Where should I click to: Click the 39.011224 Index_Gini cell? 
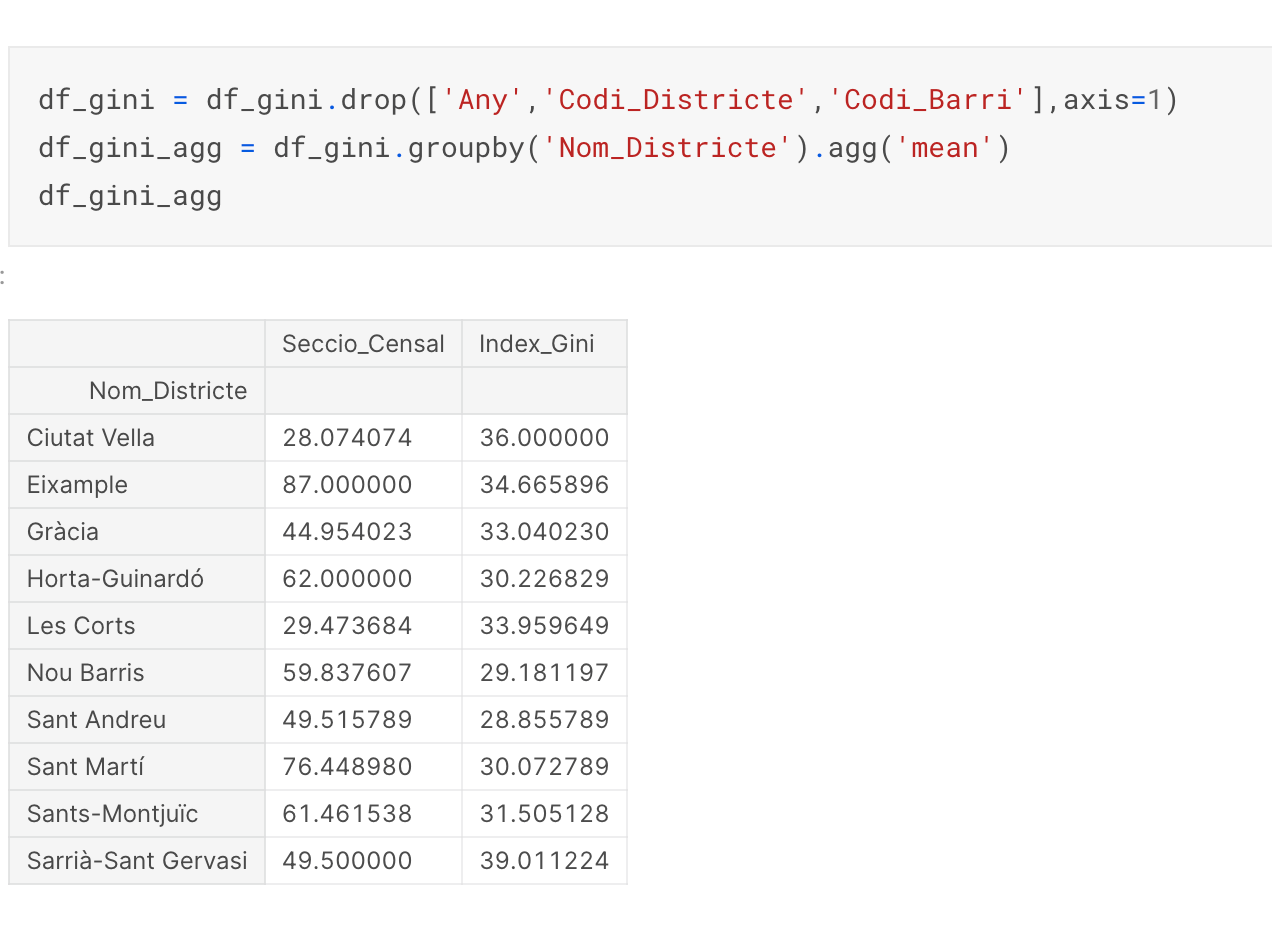point(544,861)
